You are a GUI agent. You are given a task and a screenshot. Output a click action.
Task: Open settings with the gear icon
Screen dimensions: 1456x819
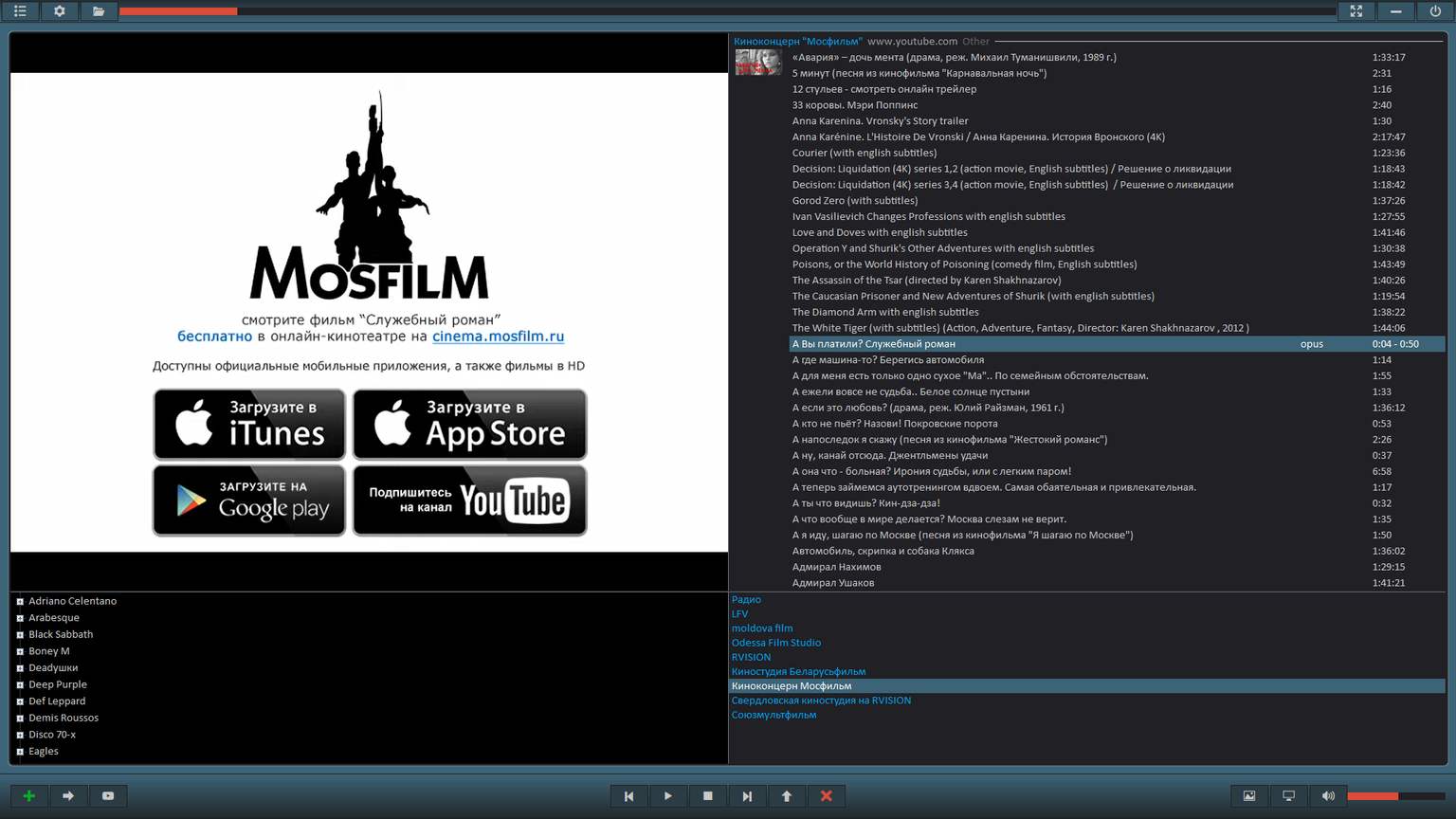[59, 11]
